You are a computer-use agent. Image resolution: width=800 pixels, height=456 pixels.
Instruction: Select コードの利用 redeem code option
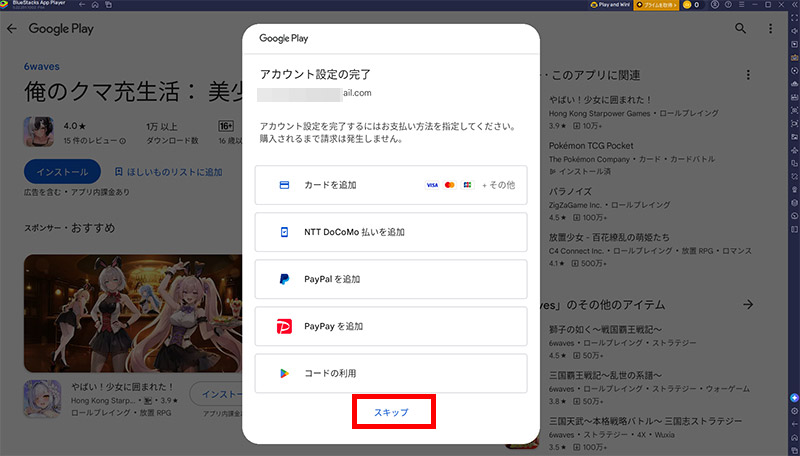(391, 373)
